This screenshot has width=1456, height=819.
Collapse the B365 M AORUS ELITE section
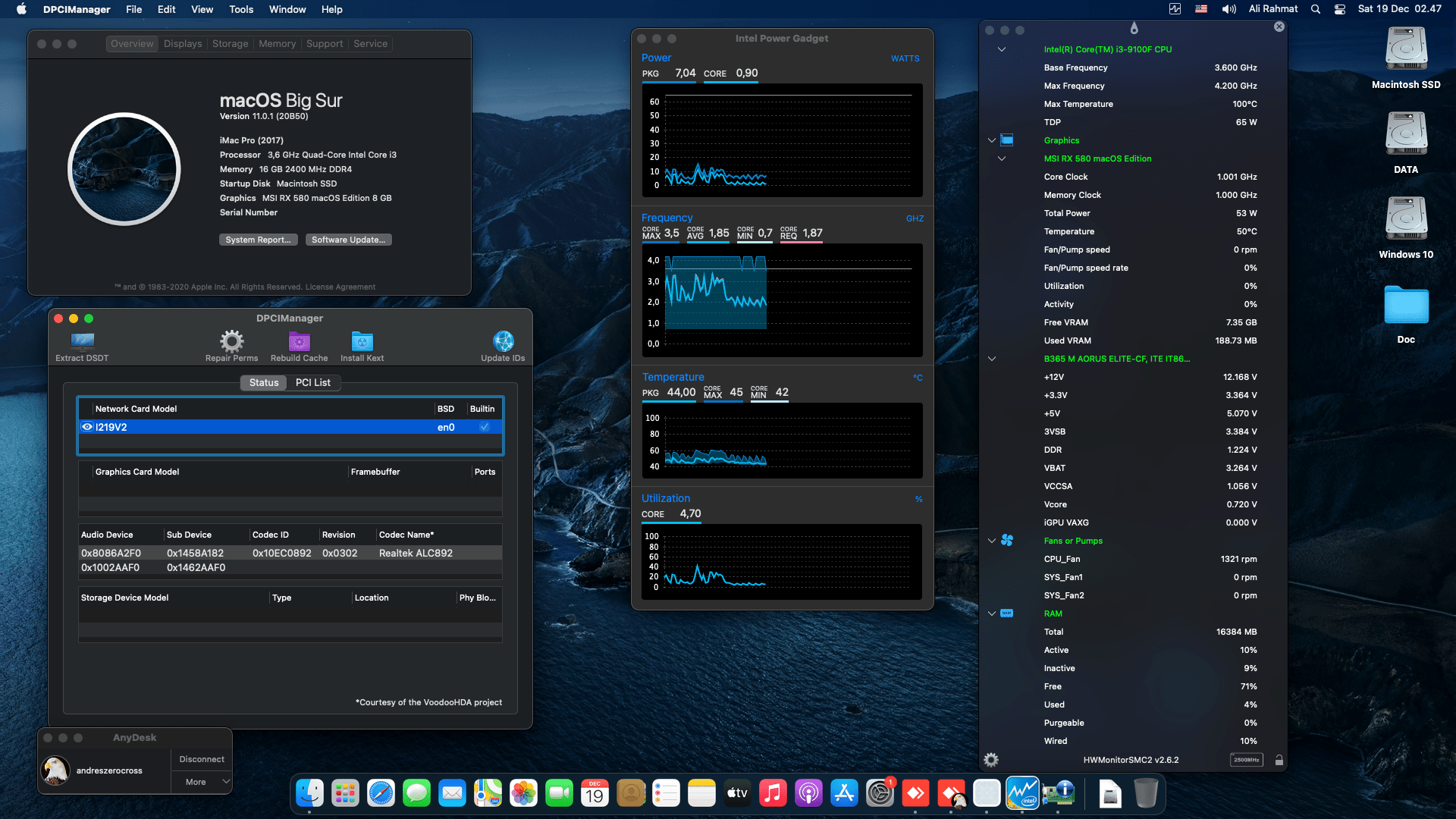[991, 359]
